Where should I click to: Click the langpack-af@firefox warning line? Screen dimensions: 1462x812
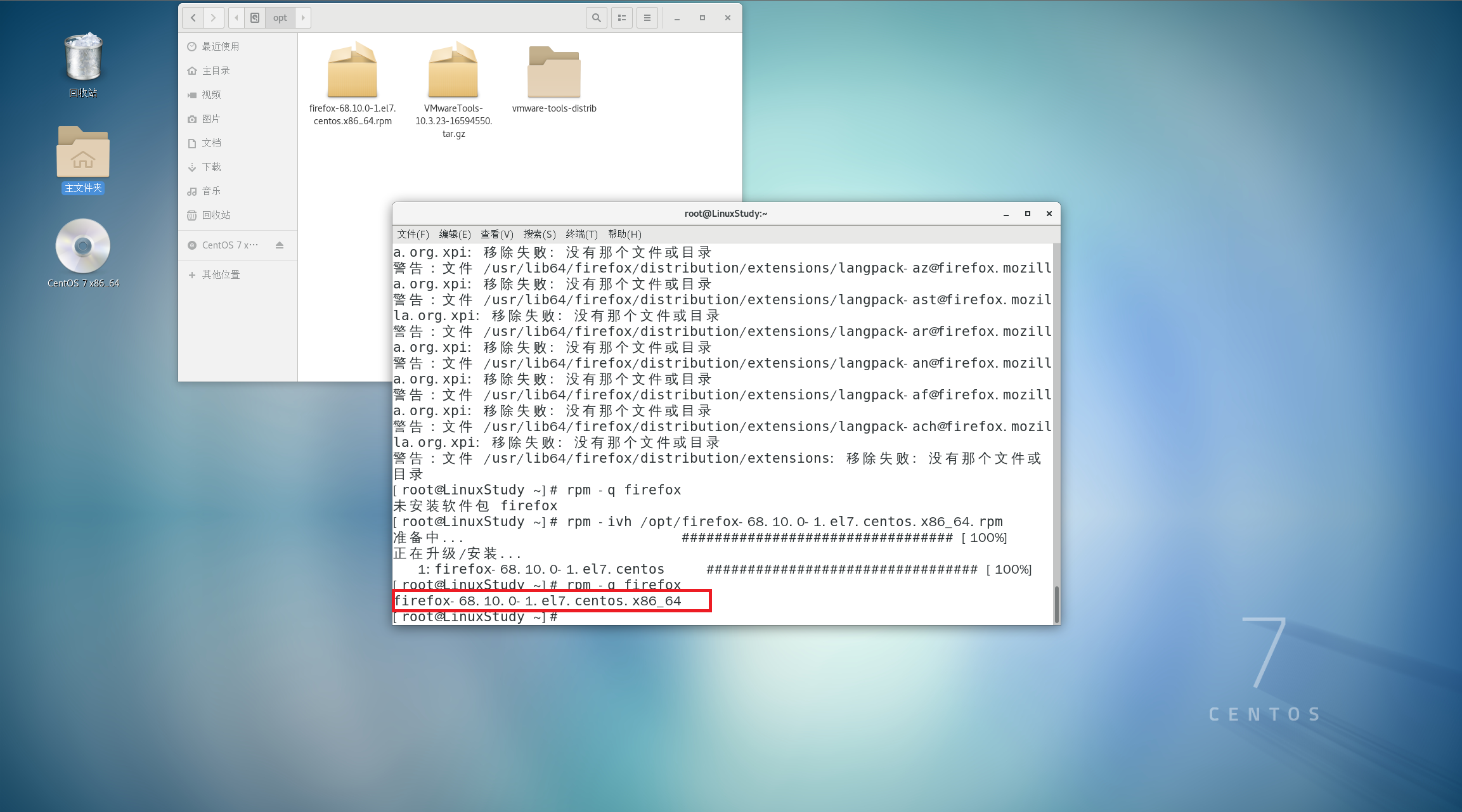click(x=723, y=395)
